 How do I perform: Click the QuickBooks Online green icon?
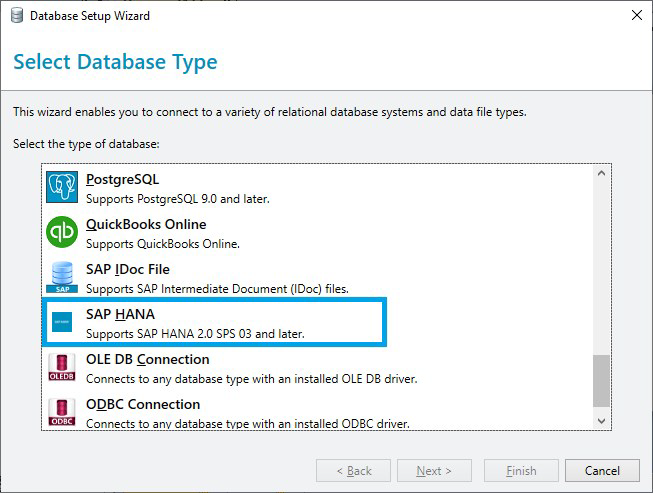[62, 232]
